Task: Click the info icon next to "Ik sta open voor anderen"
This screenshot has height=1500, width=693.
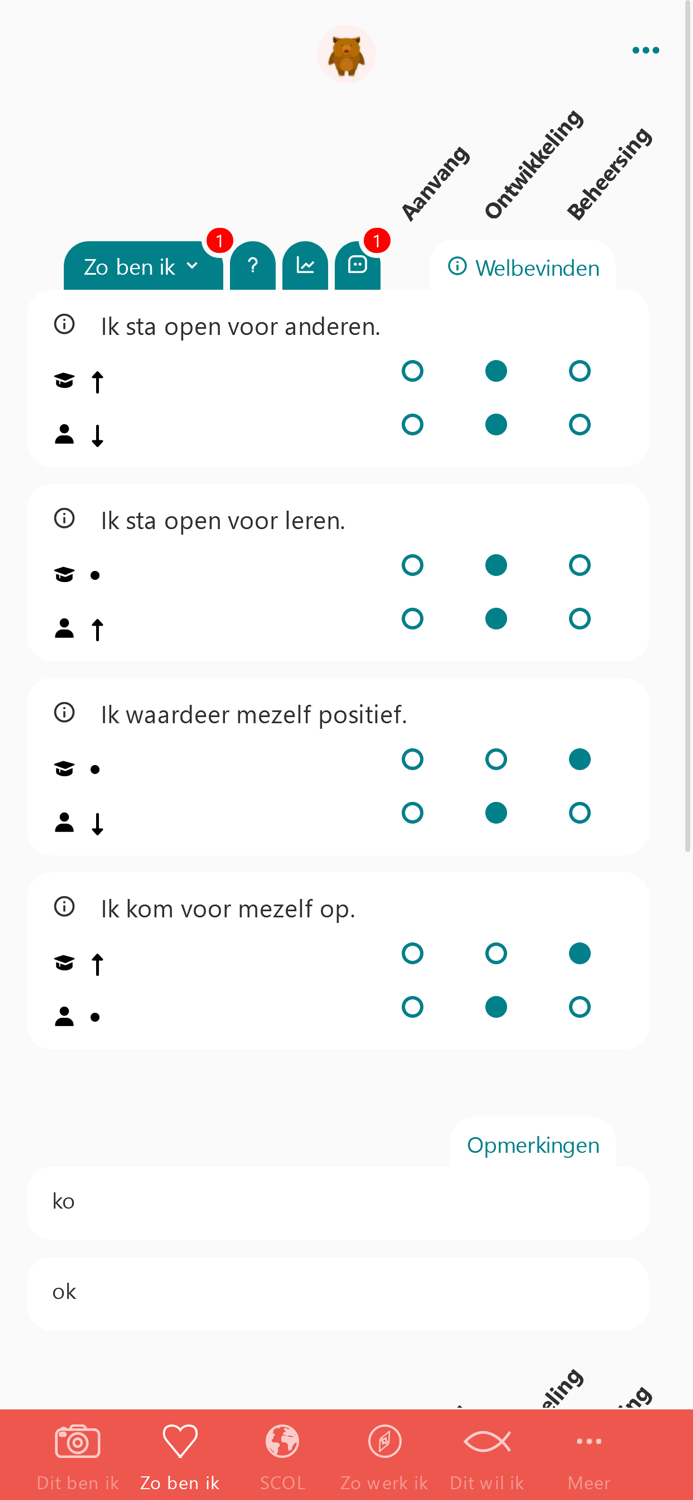Action: [64, 323]
